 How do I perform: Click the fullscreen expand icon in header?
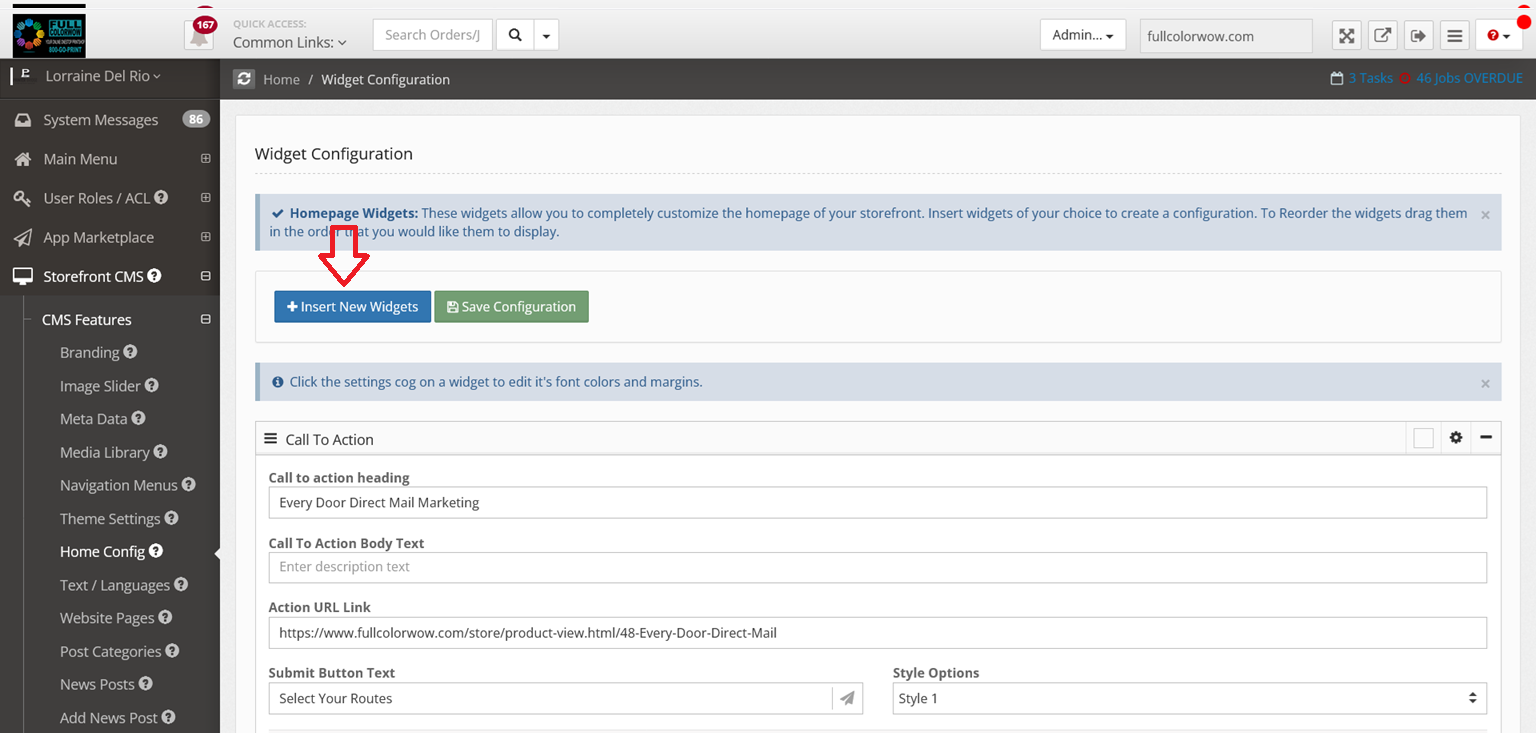click(1347, 36)
